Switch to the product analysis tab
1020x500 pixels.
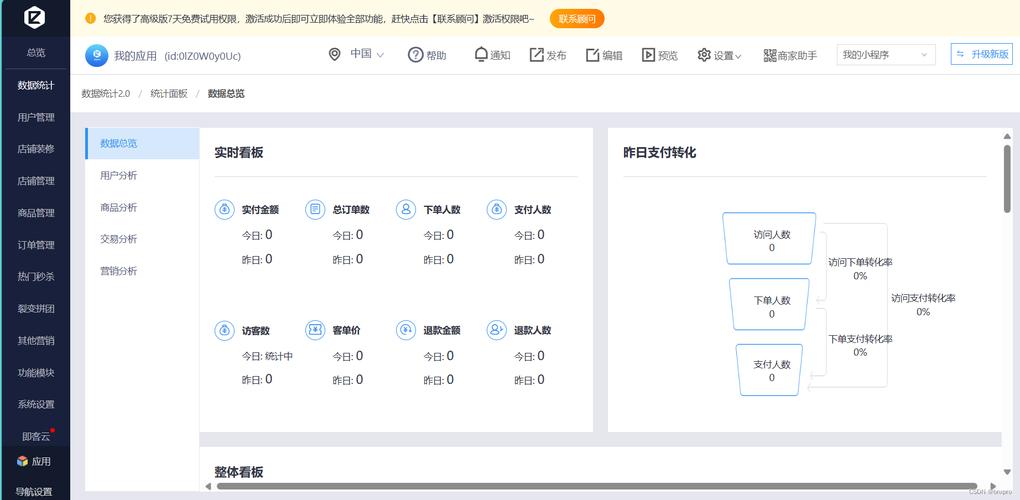[x=119, y=207]
